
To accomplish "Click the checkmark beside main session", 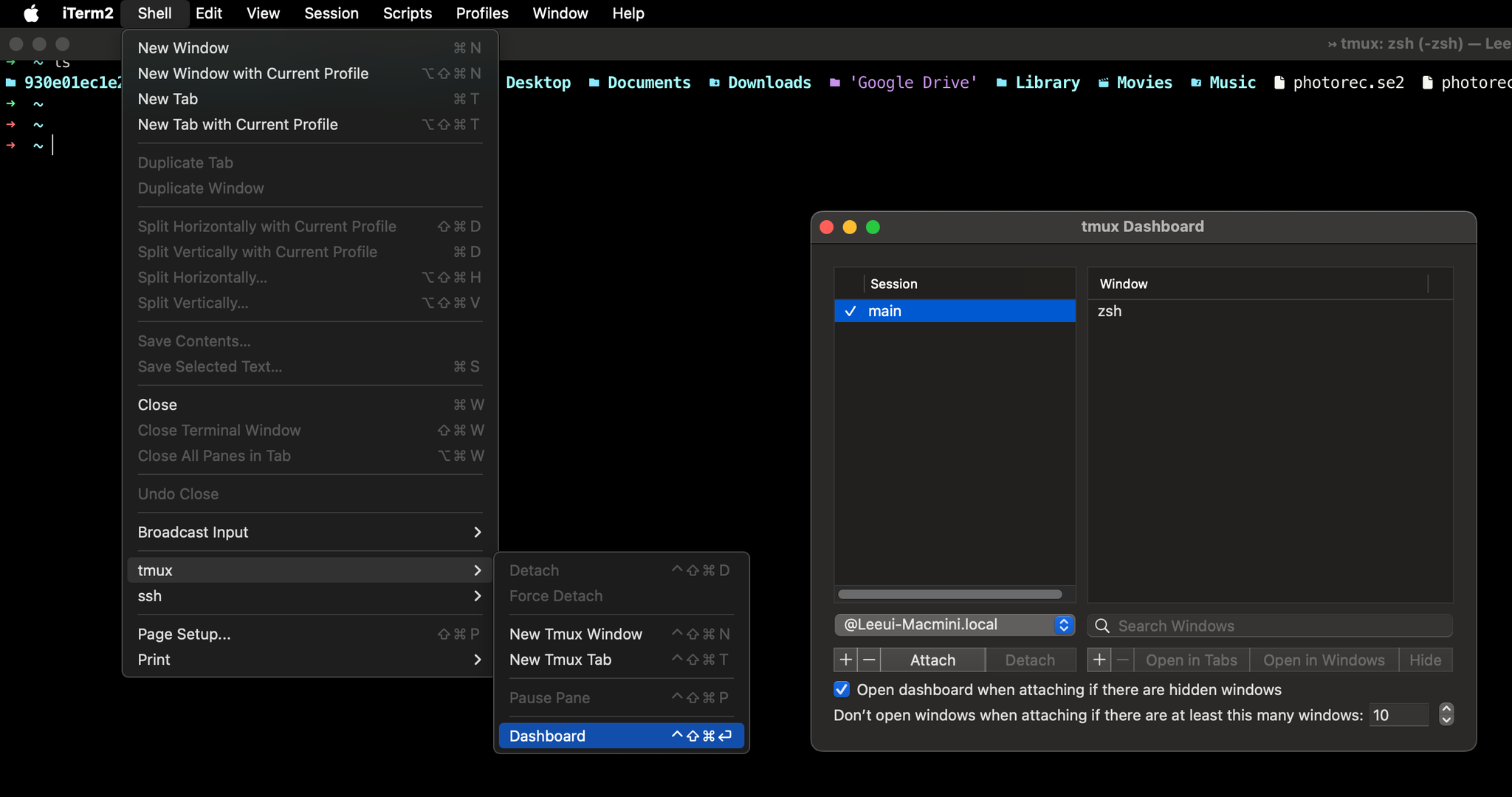I will 850,311.
